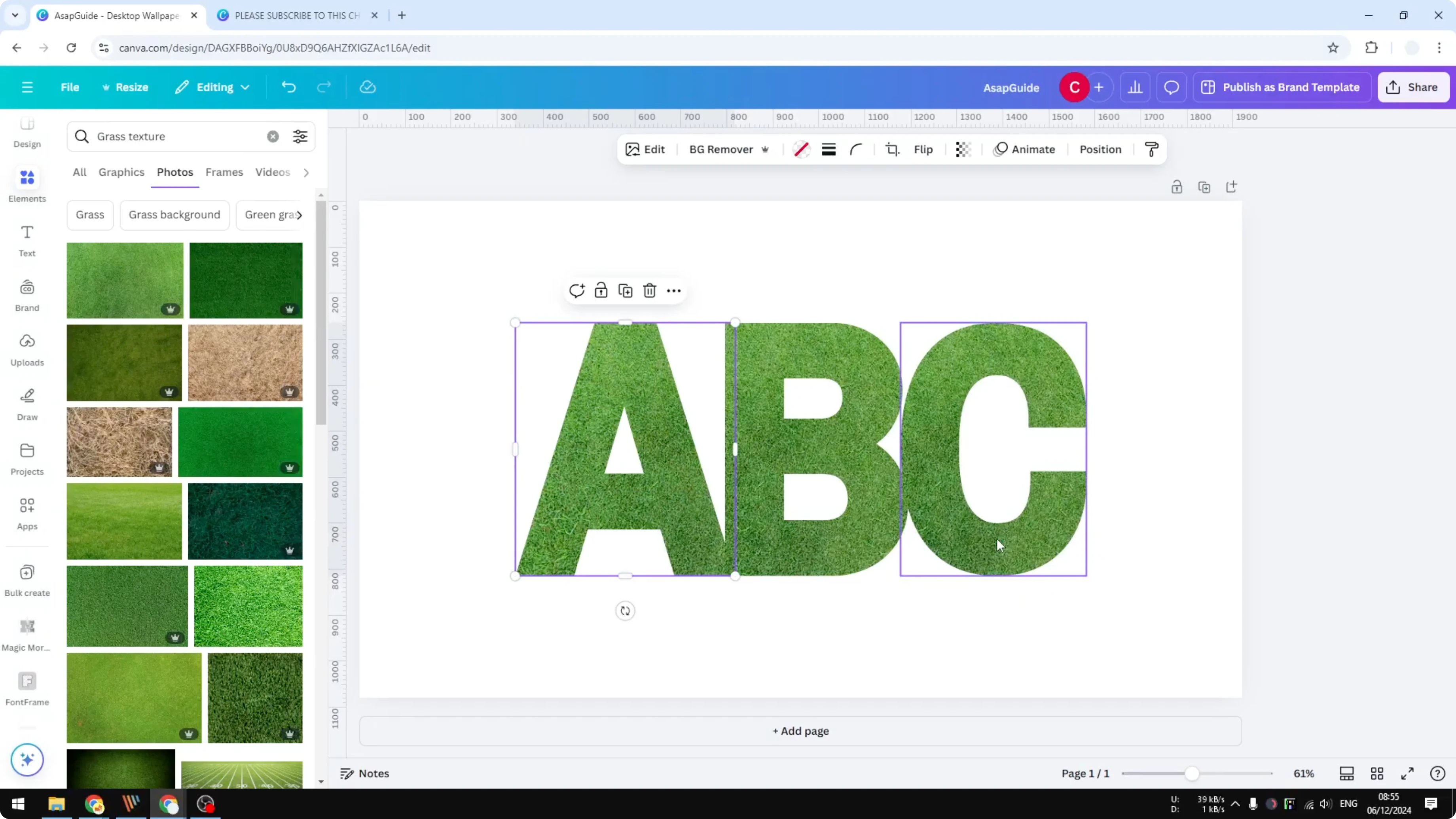1456x819 pixels.
Task: Toggle Notes panel at bottom left
Action: pyautogui.click(x=364, y=773)
